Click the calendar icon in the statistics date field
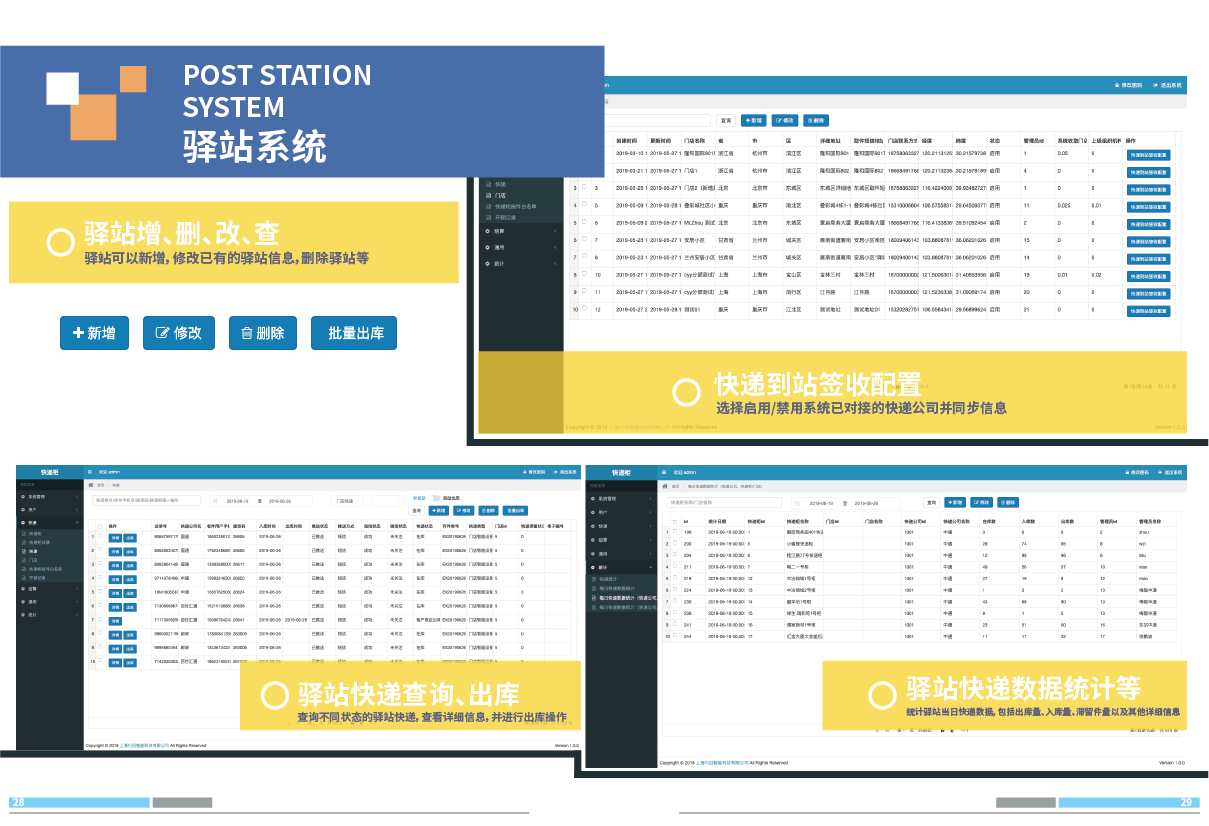The image size is (1209, 826). tap(797, 503)
